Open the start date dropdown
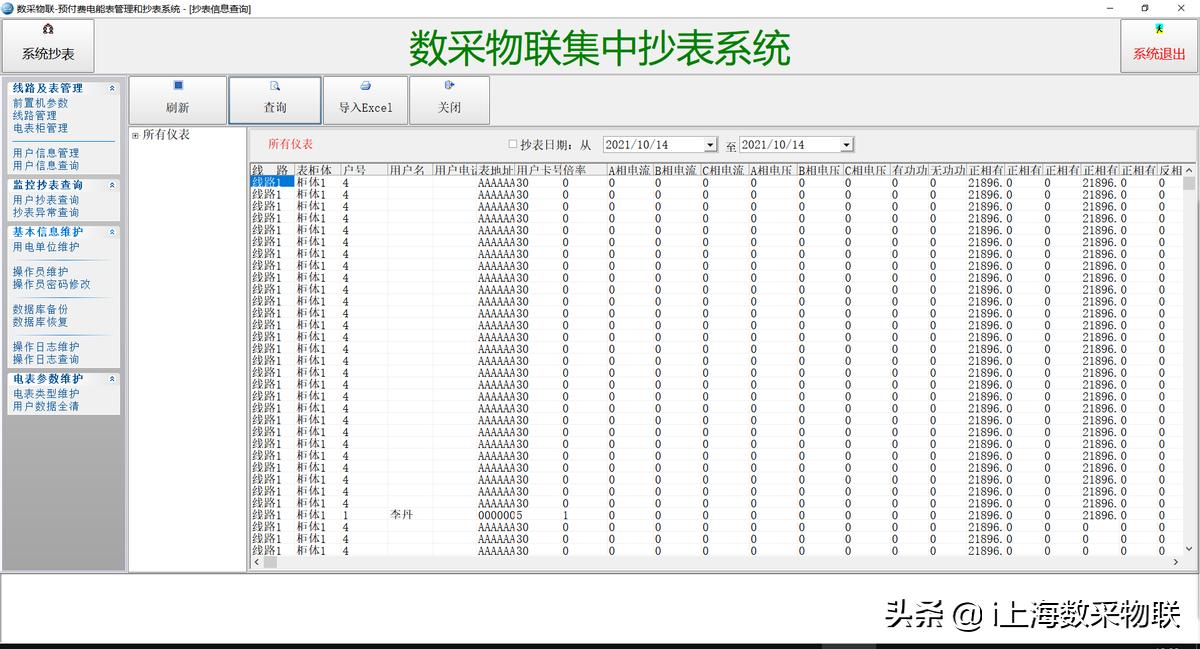Viewport: 1200px width, 649px height. pos(710,145)
